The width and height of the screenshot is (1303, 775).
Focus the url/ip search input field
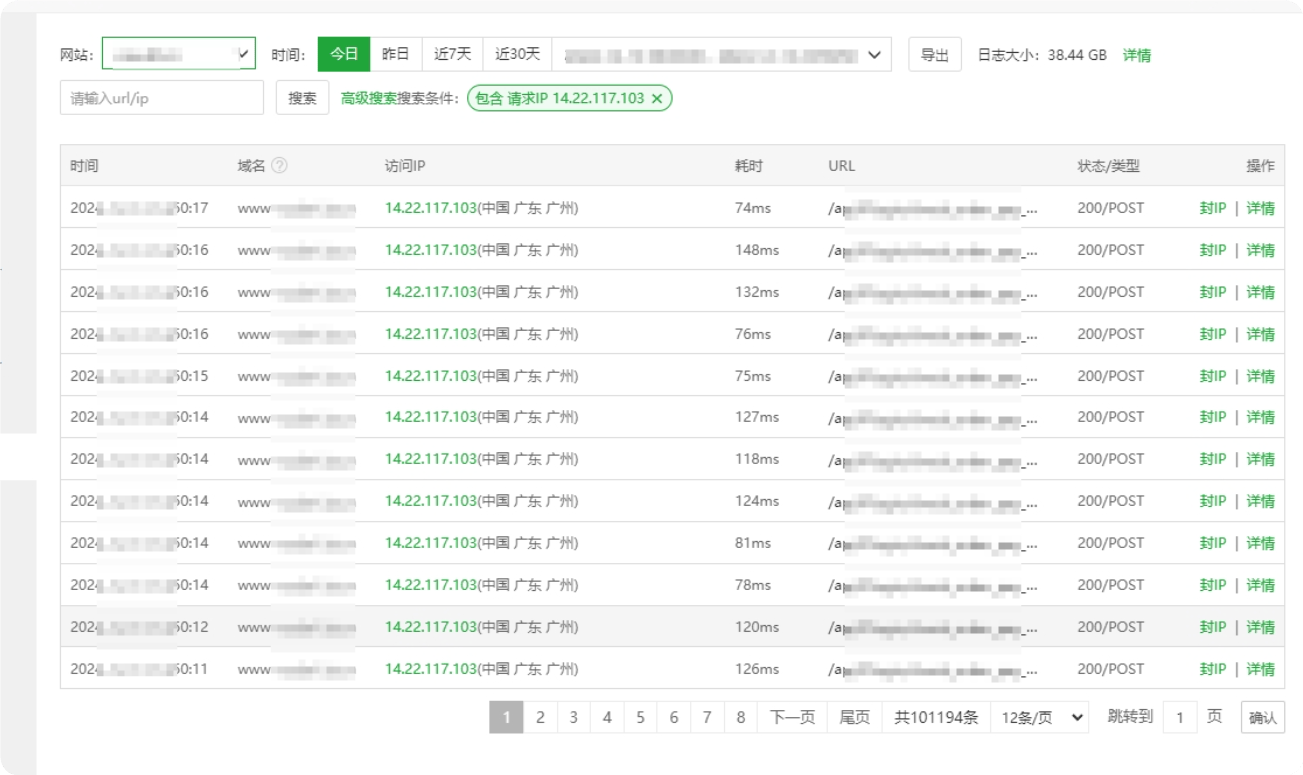click(161, 98)
